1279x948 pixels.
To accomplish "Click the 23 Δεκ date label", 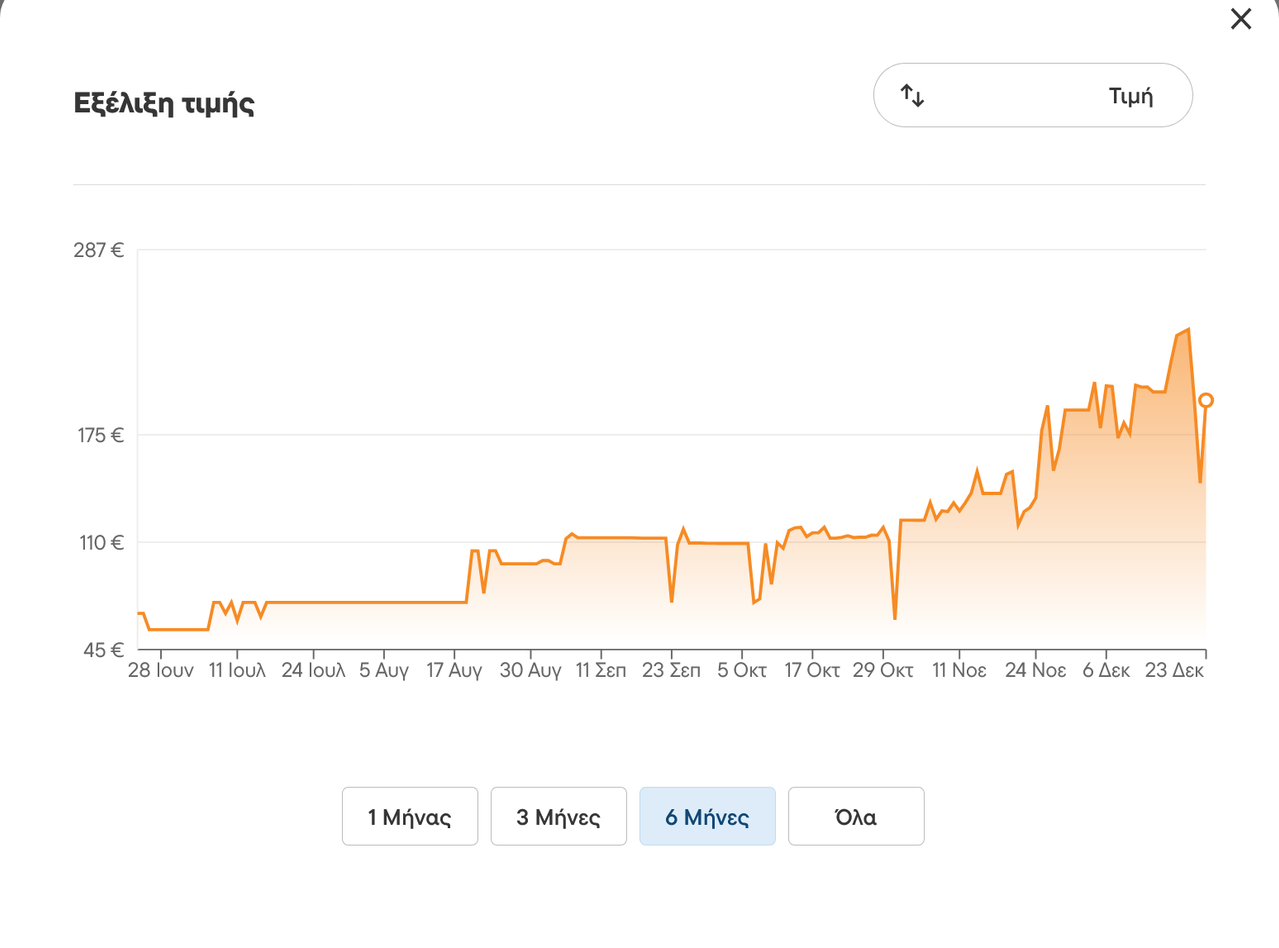I will point(1174,671).
